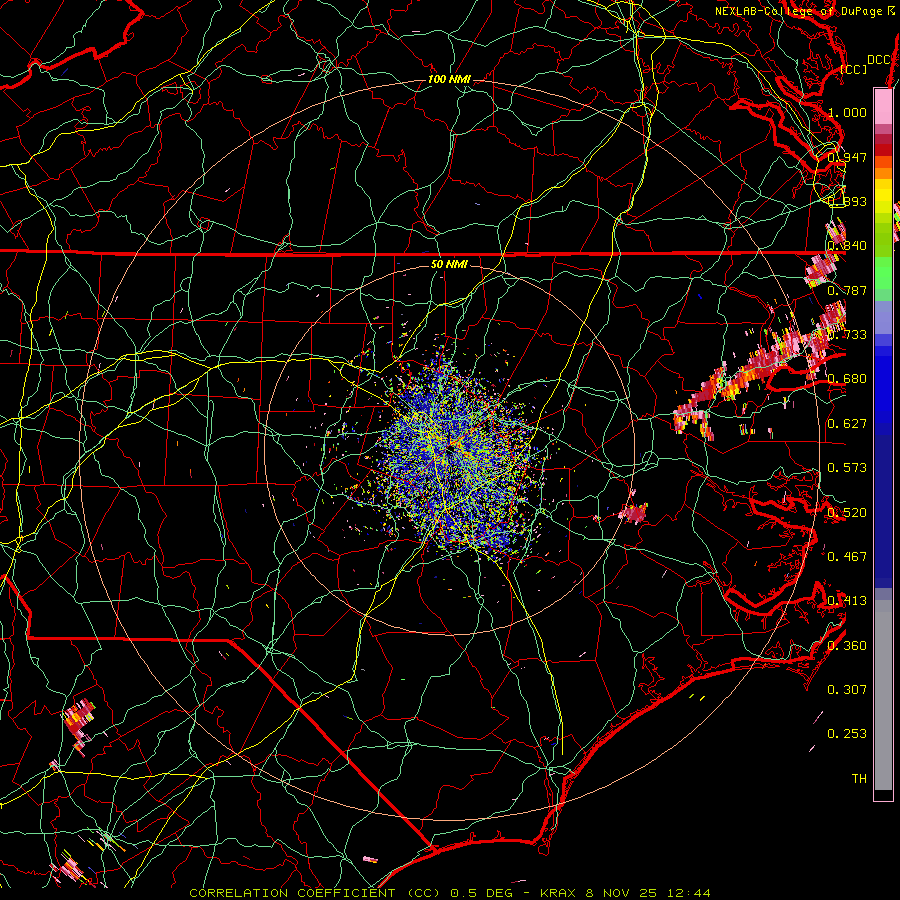Click the 0.413 scale value
The height and width of the screenshot is (900, 900).
coord(847,601)
